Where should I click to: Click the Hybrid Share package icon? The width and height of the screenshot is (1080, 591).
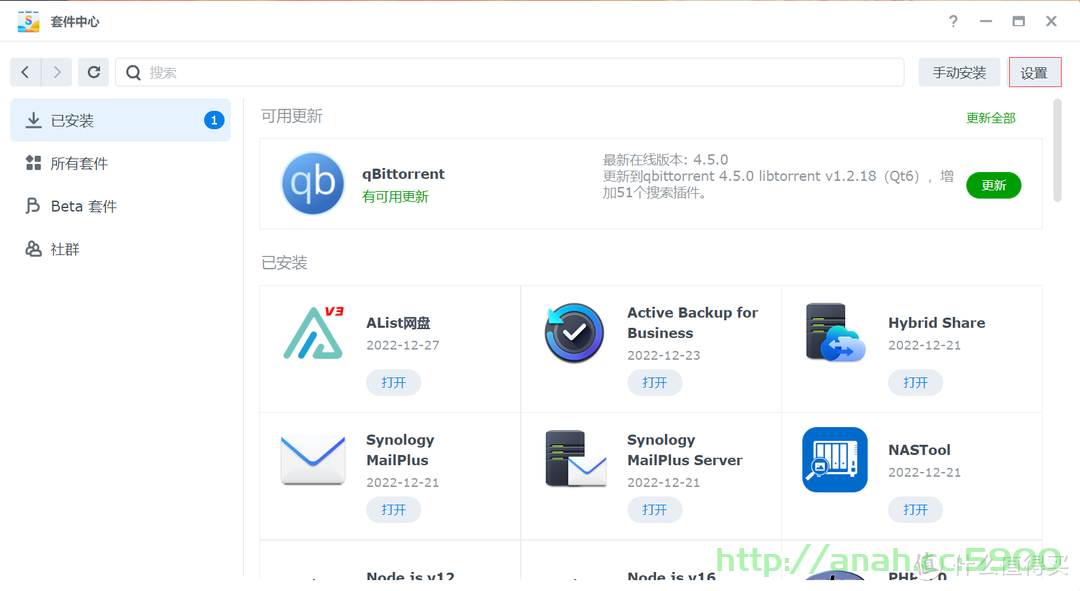[x=835, y=333]
